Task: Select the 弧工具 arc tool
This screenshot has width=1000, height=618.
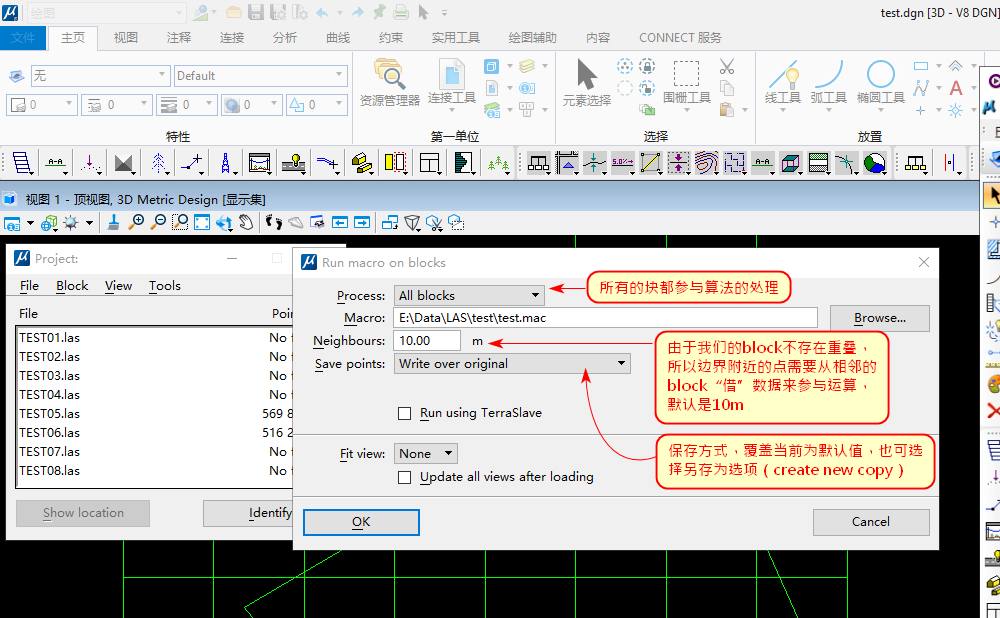Action: (x=828, y=83)
